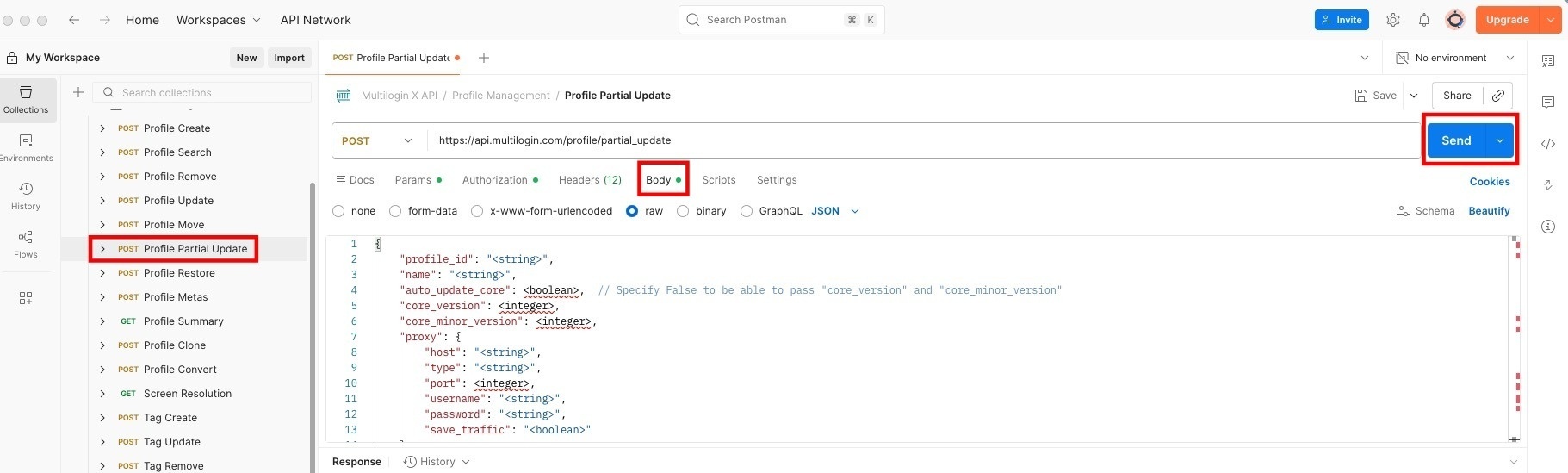
Task: Switch to the Docs tab
Action: [x=355, y=180]
